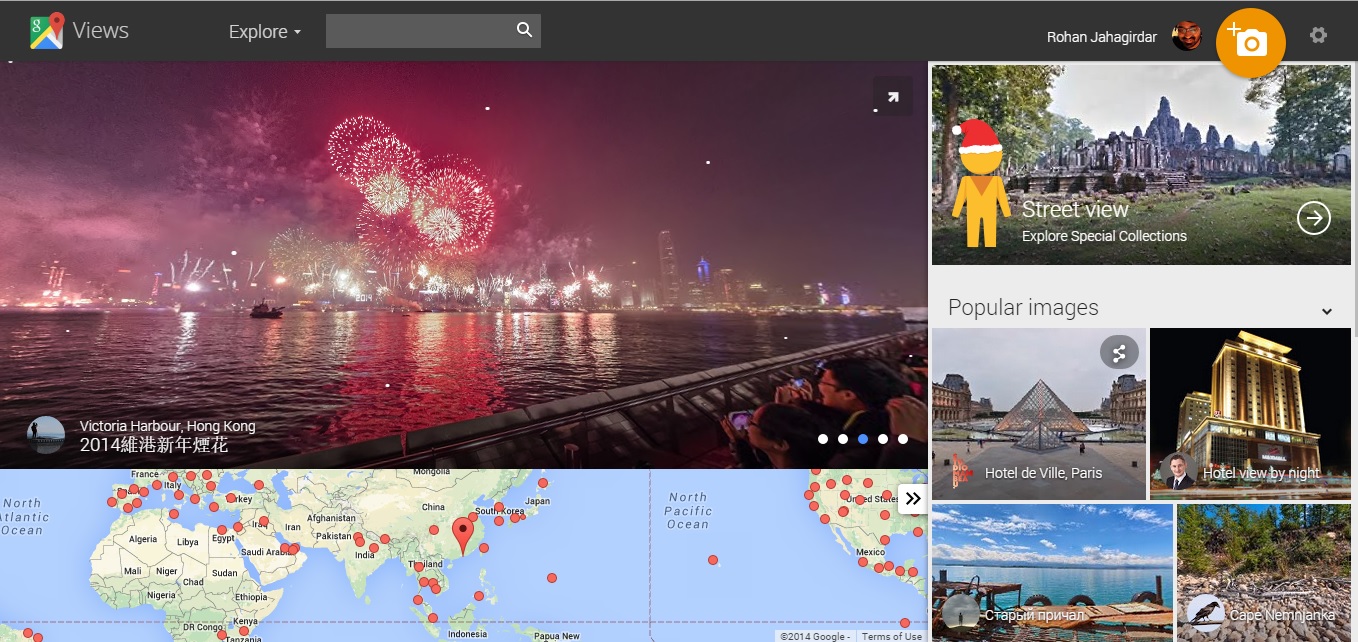Image resolution: width=1358 pixels, height=642 pixels.
Task: Collapse the Popular images section
Action: (1327, 311)
